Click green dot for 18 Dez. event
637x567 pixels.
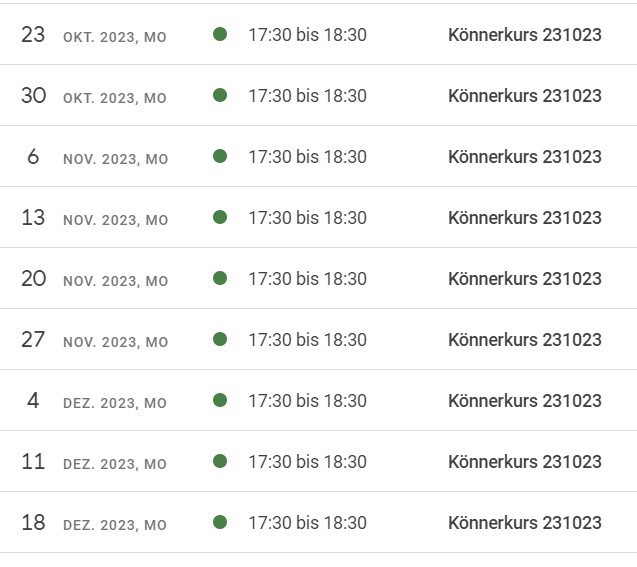coord(220,522)
